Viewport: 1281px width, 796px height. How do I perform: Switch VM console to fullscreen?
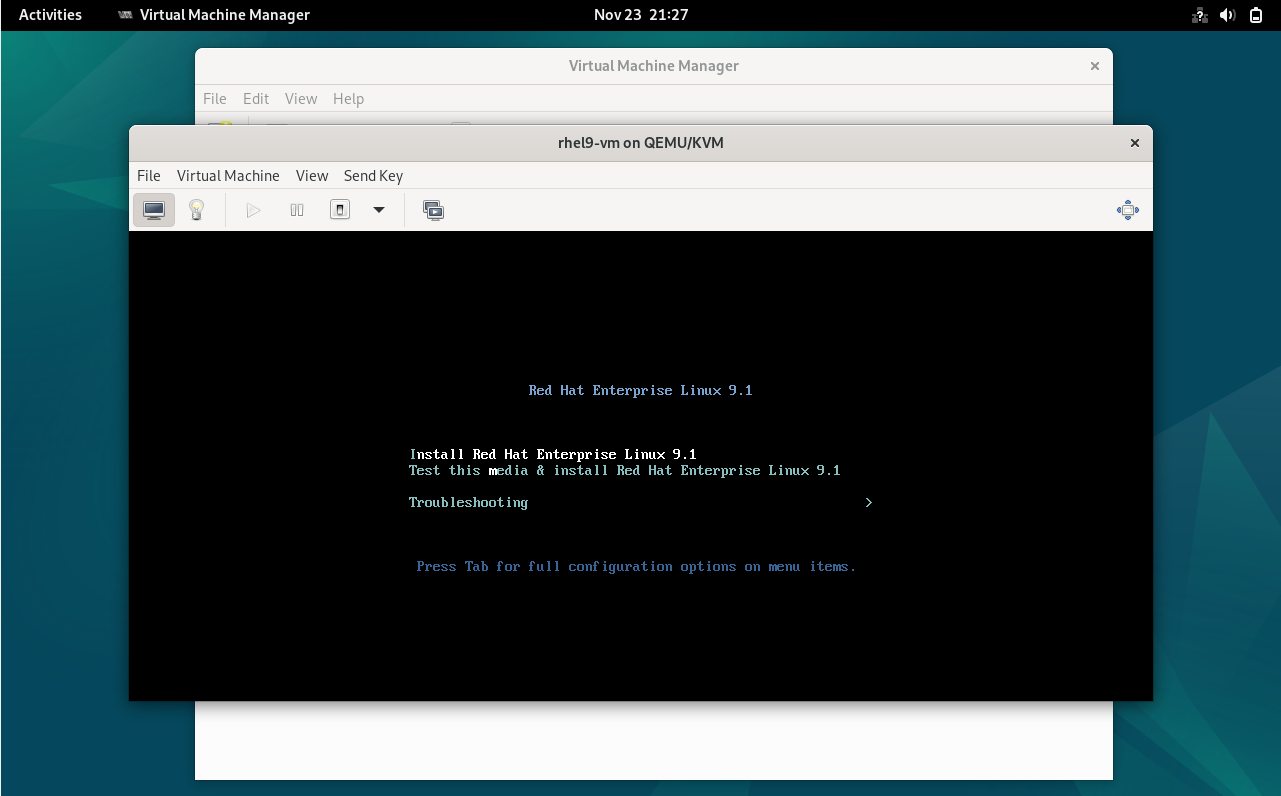click(1128, 210)
